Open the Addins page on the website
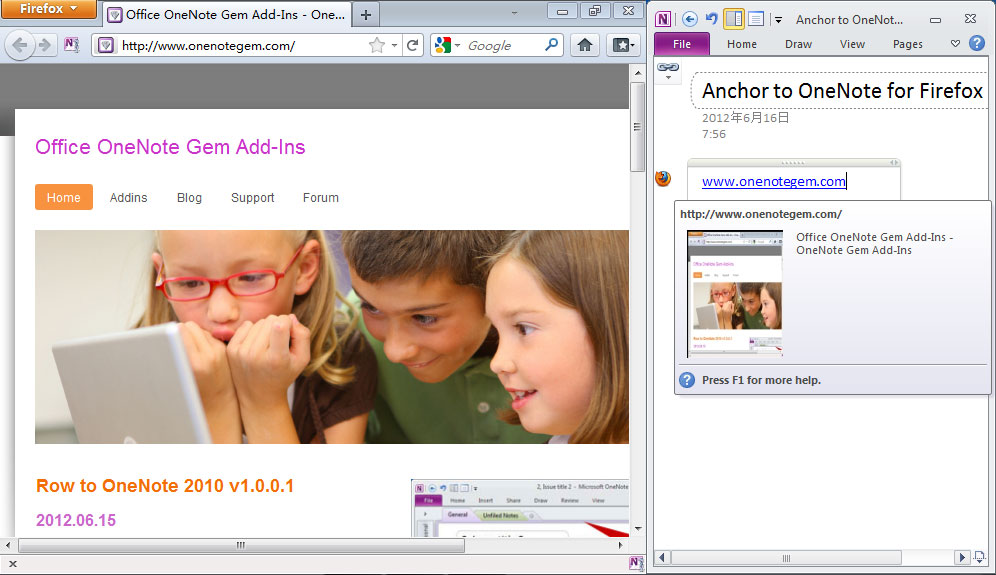The image size is (996, 575). [x=128, y=198]
